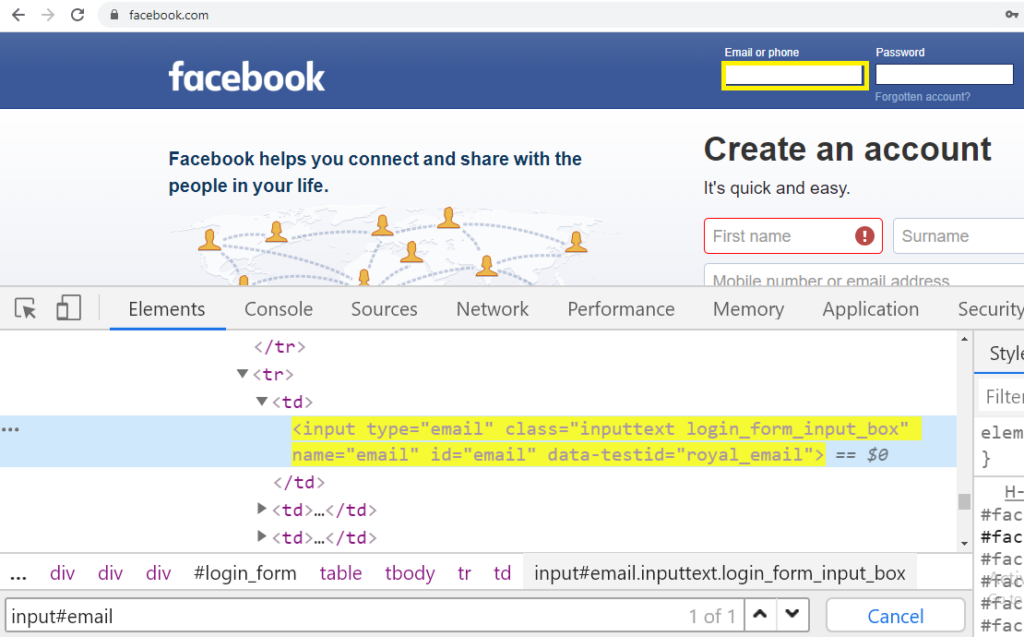1024x637 pixels.
Task: Click the padlock site security icon
Action: 114,15
